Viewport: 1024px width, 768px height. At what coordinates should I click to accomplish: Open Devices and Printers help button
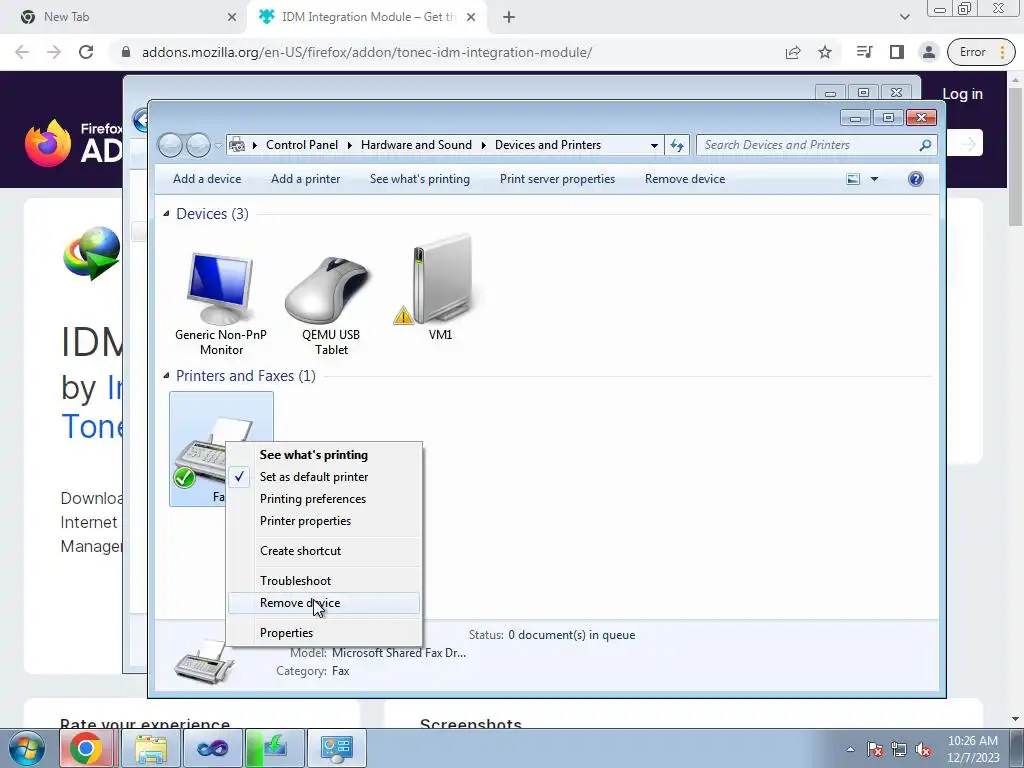click(x=916, y=179)
